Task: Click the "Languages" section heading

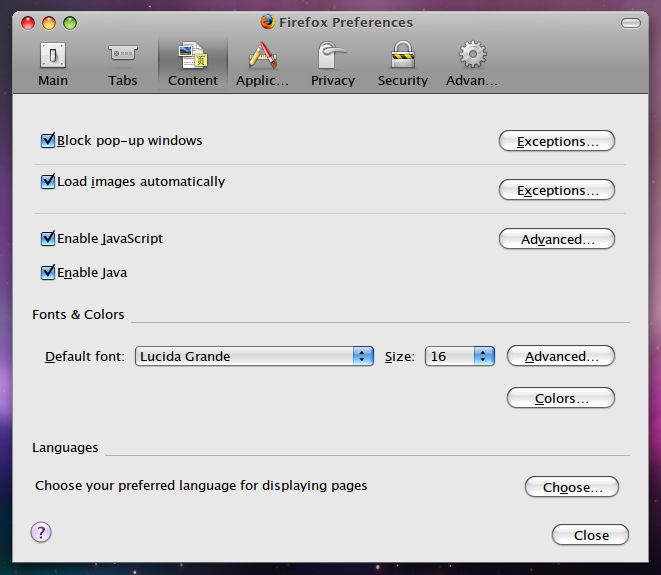Action: (x=65, y=448)
